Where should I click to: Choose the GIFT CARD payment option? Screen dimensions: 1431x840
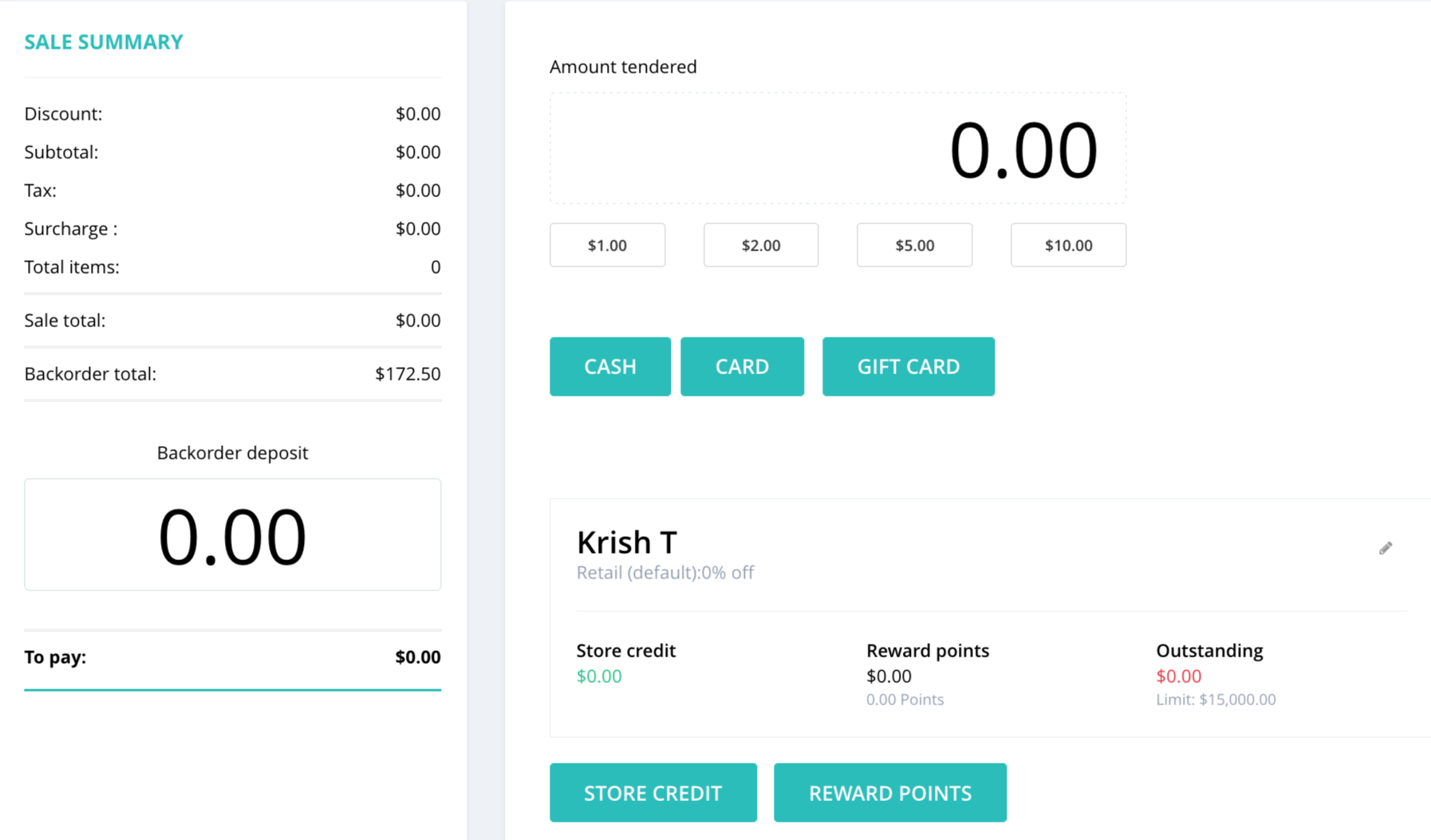909,366
